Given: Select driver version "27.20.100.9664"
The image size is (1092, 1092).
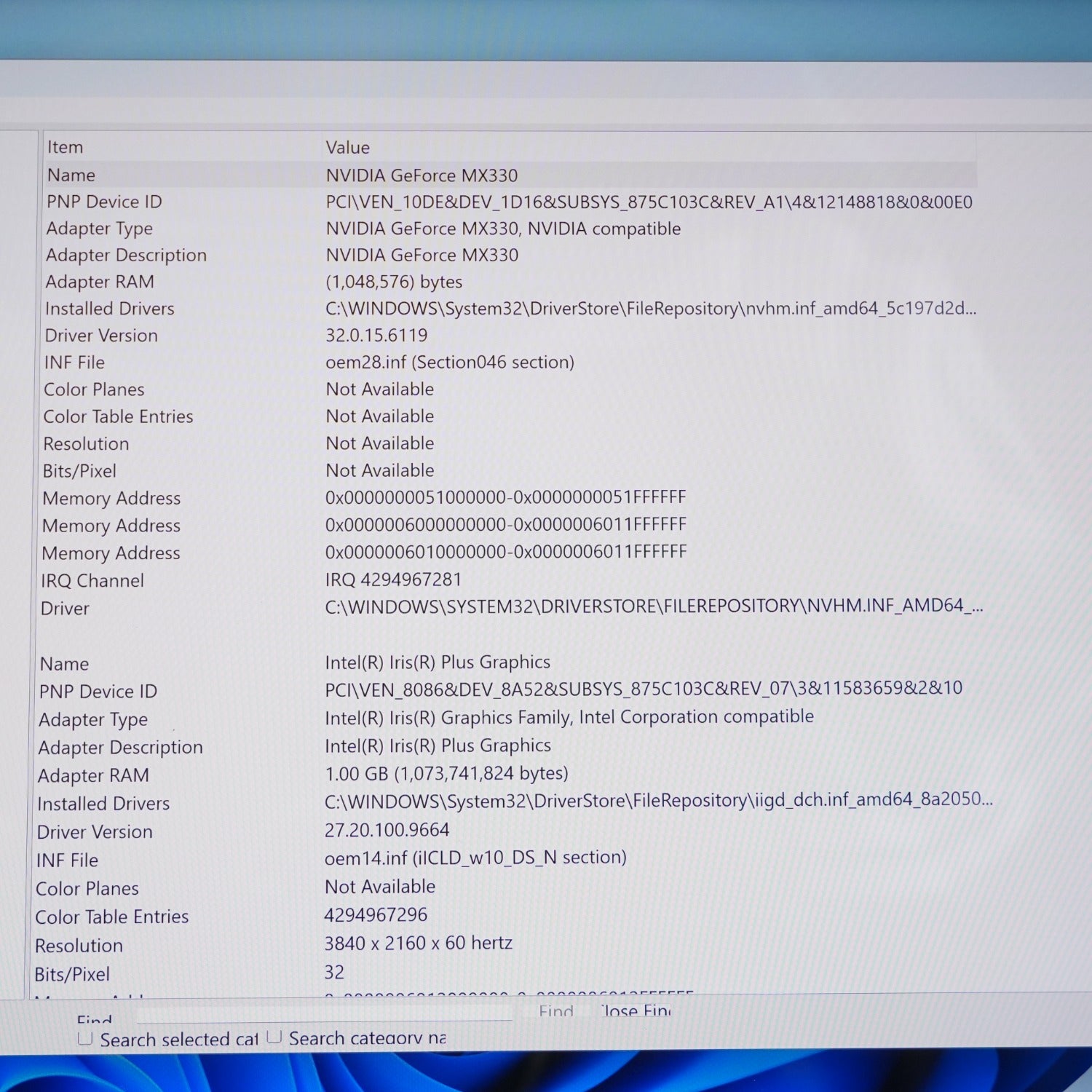Looking at the screenshot, I should 387,830.
